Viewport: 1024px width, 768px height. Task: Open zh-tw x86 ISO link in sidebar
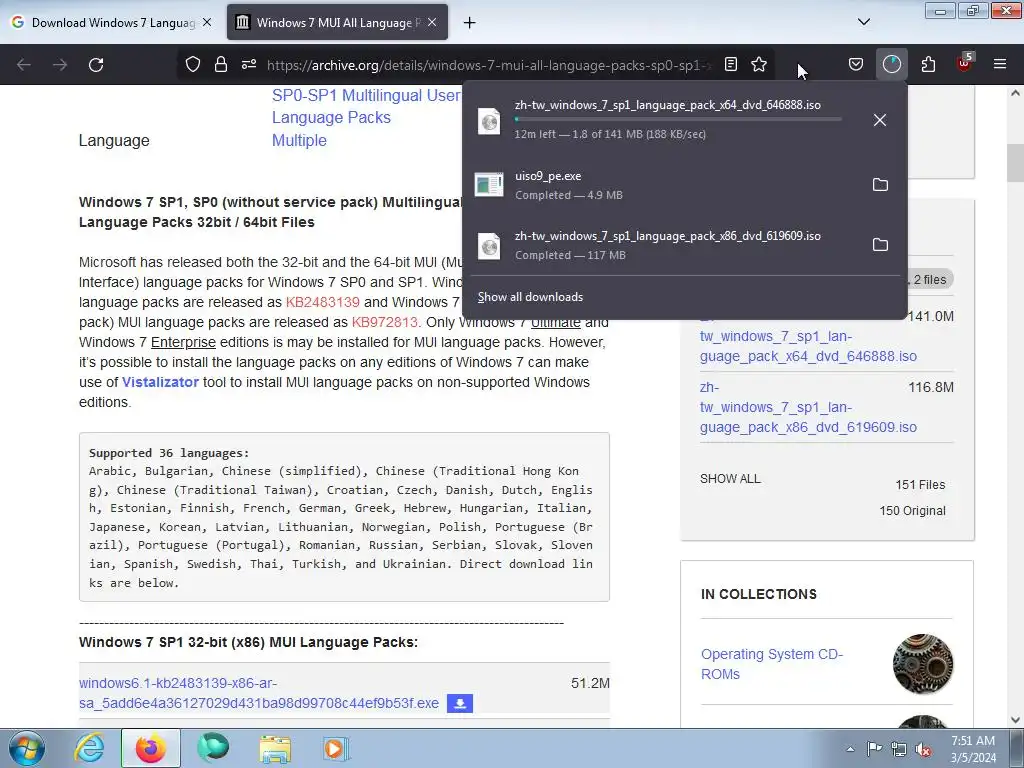[808, 407]
